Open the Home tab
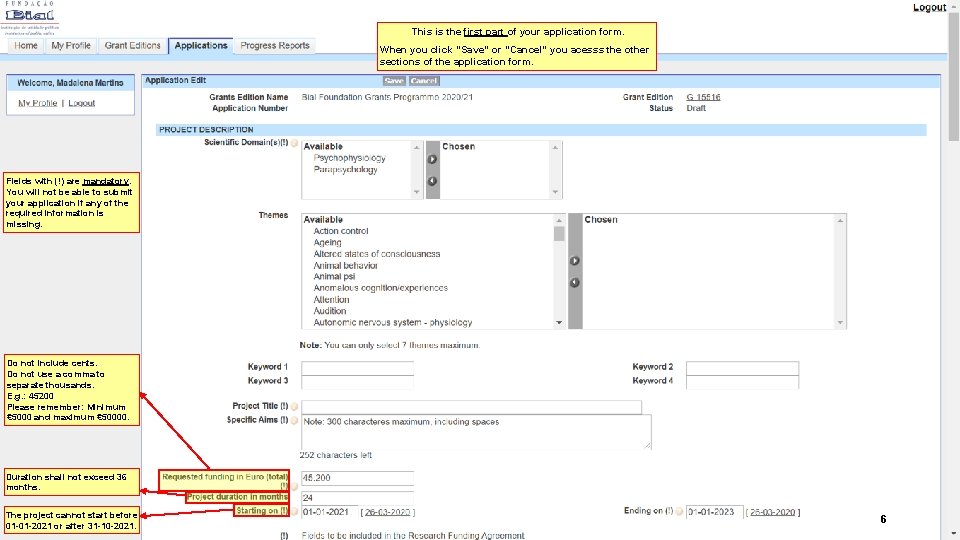This screenshot has width=960, height=540. [26, 46]
